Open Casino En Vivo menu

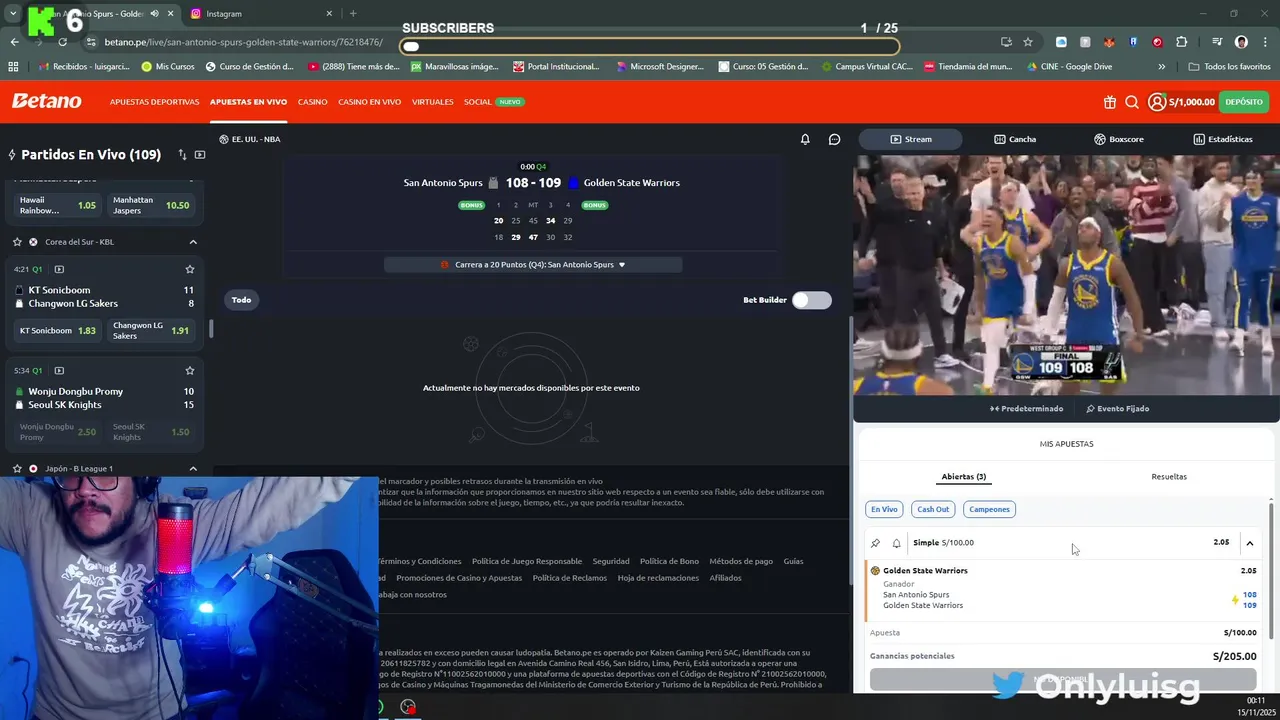coord(369,102)
